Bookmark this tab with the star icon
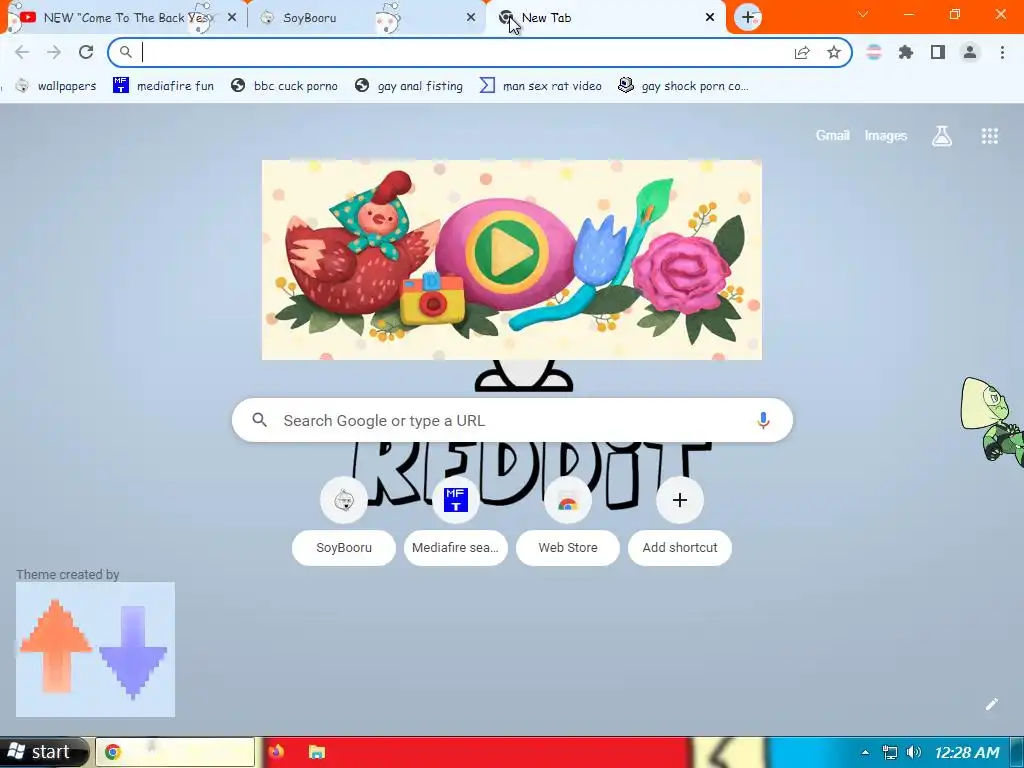The image size is (1024, 768). point(834,53)
